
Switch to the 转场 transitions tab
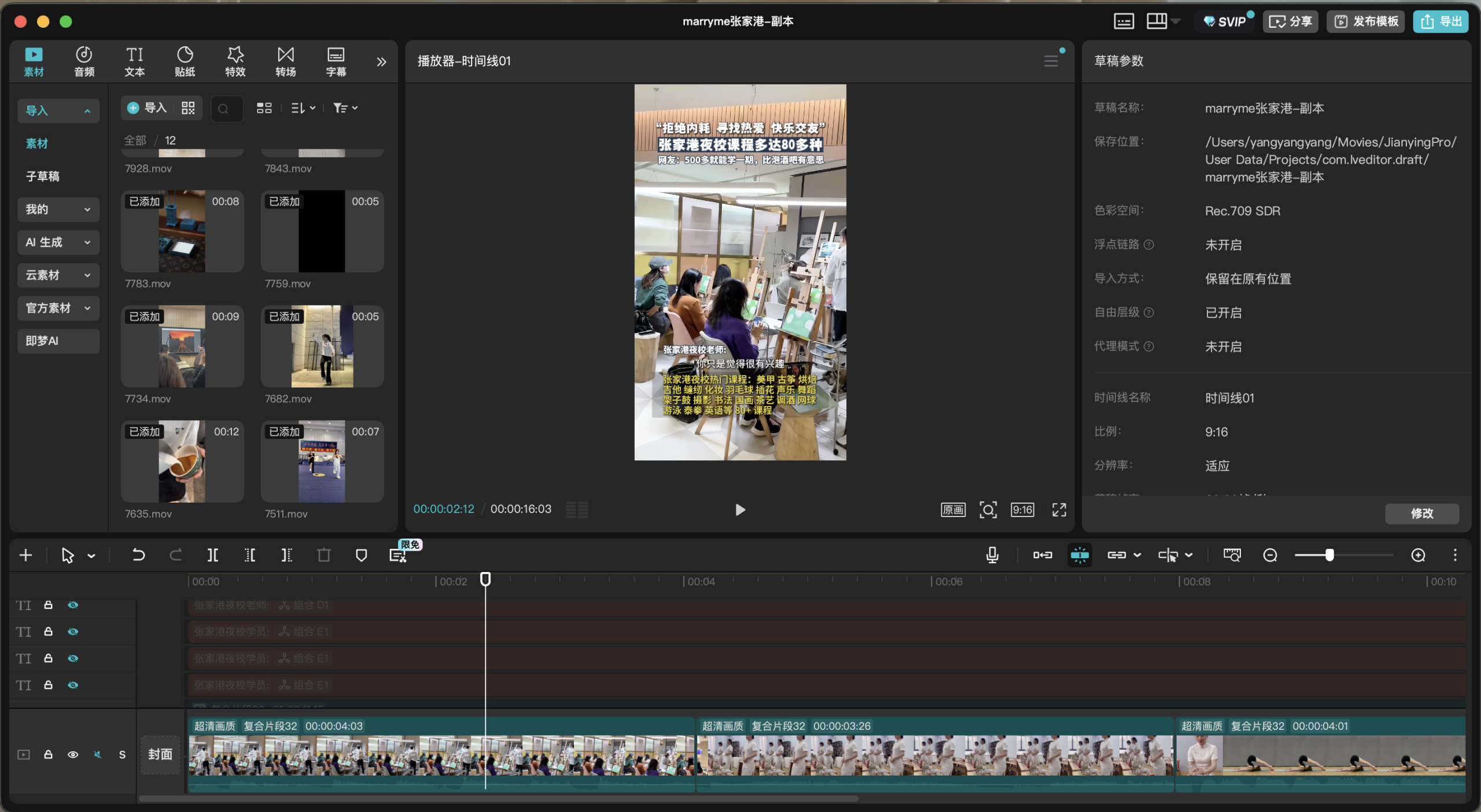(x=285, y=61)
